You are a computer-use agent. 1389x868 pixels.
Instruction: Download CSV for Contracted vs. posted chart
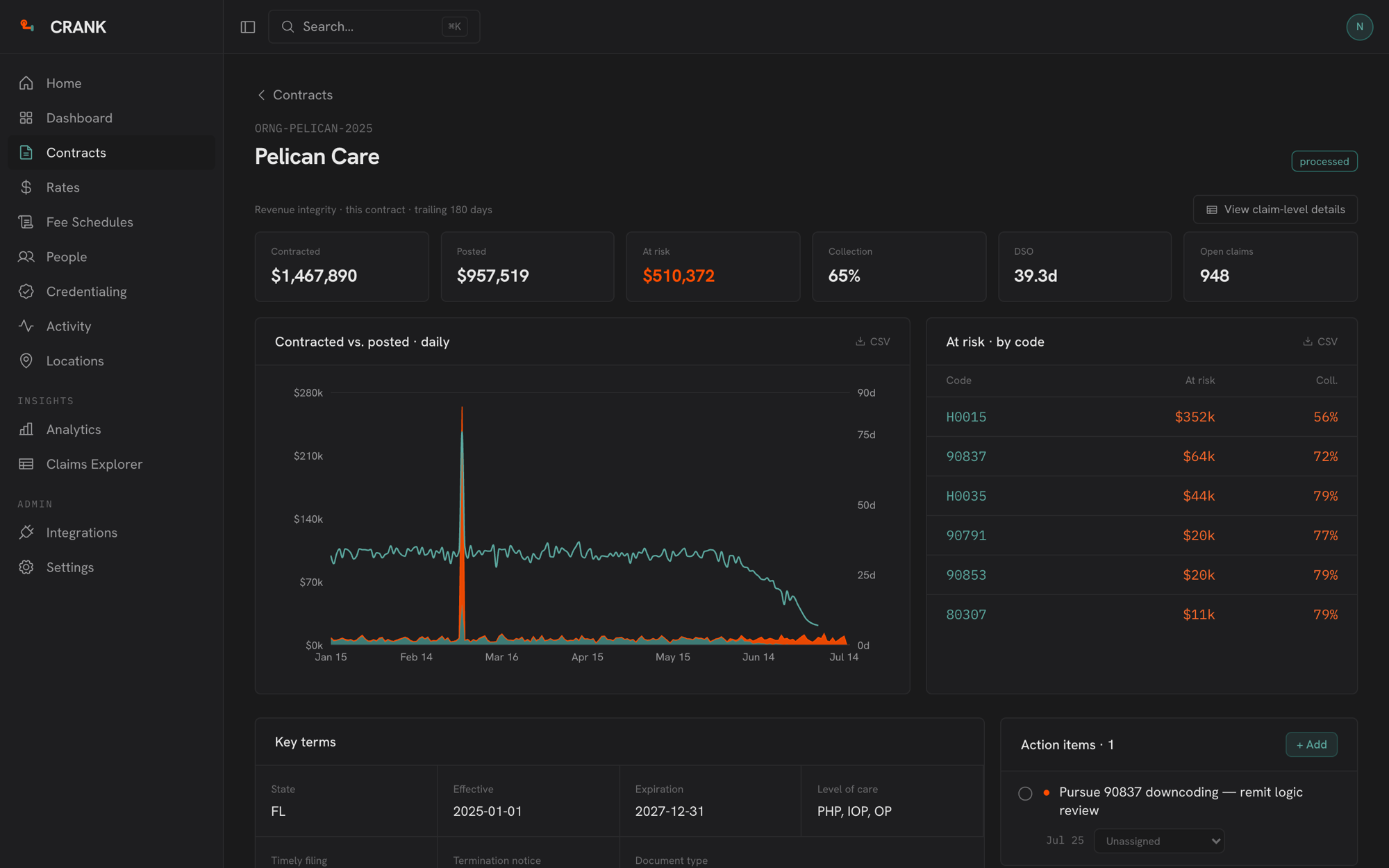(x=872, y=342)
